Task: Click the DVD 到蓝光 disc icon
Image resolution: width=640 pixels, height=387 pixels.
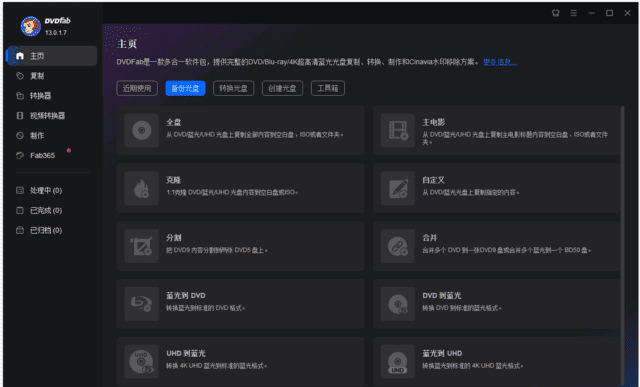Action: pos(398,304)
